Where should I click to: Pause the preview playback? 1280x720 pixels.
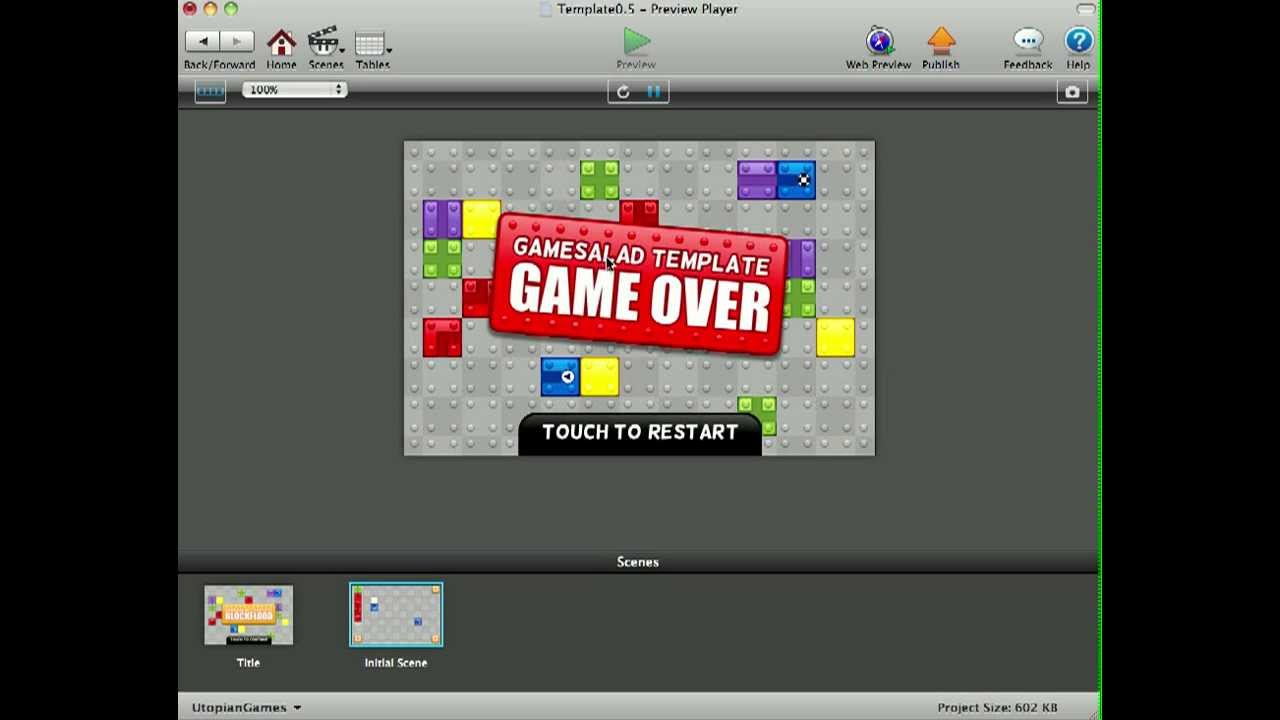(653, 92)
